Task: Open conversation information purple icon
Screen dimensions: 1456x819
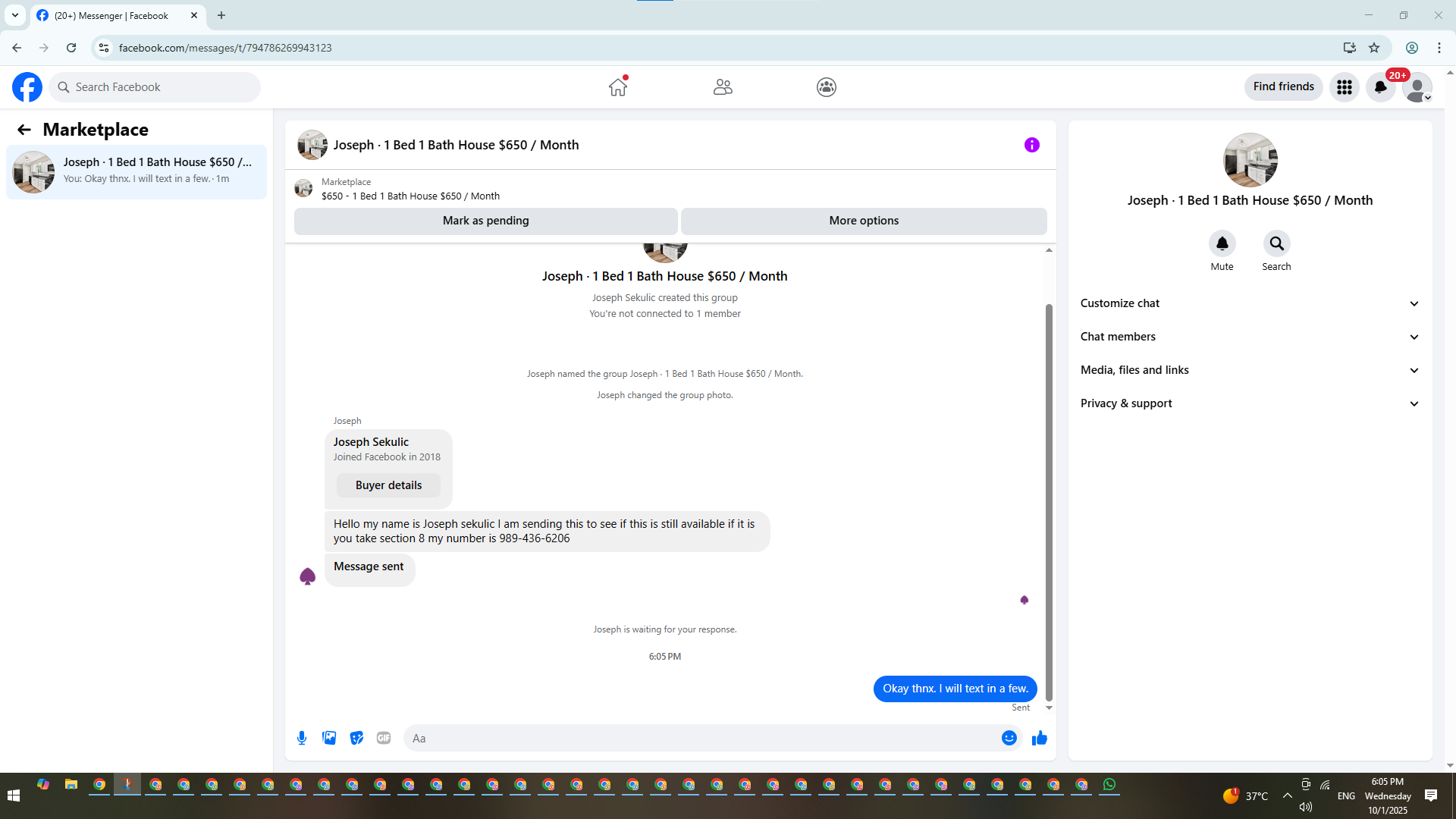Action: [x=1032, y=145]
